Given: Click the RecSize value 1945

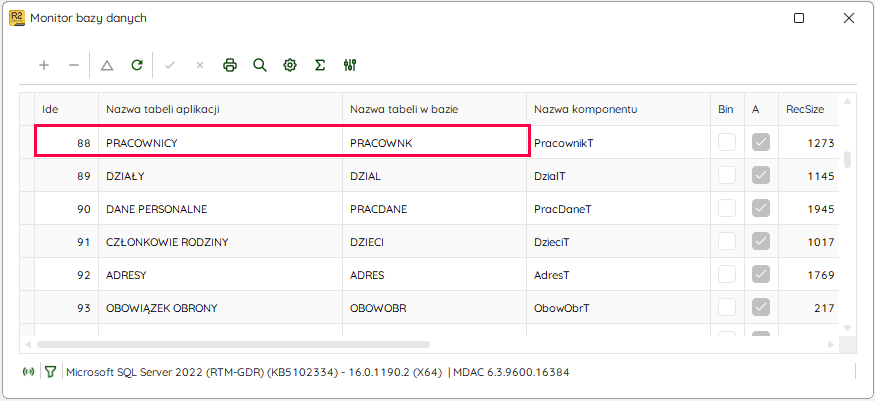Looking at the screenshot, I should click(x=821, y=209).
